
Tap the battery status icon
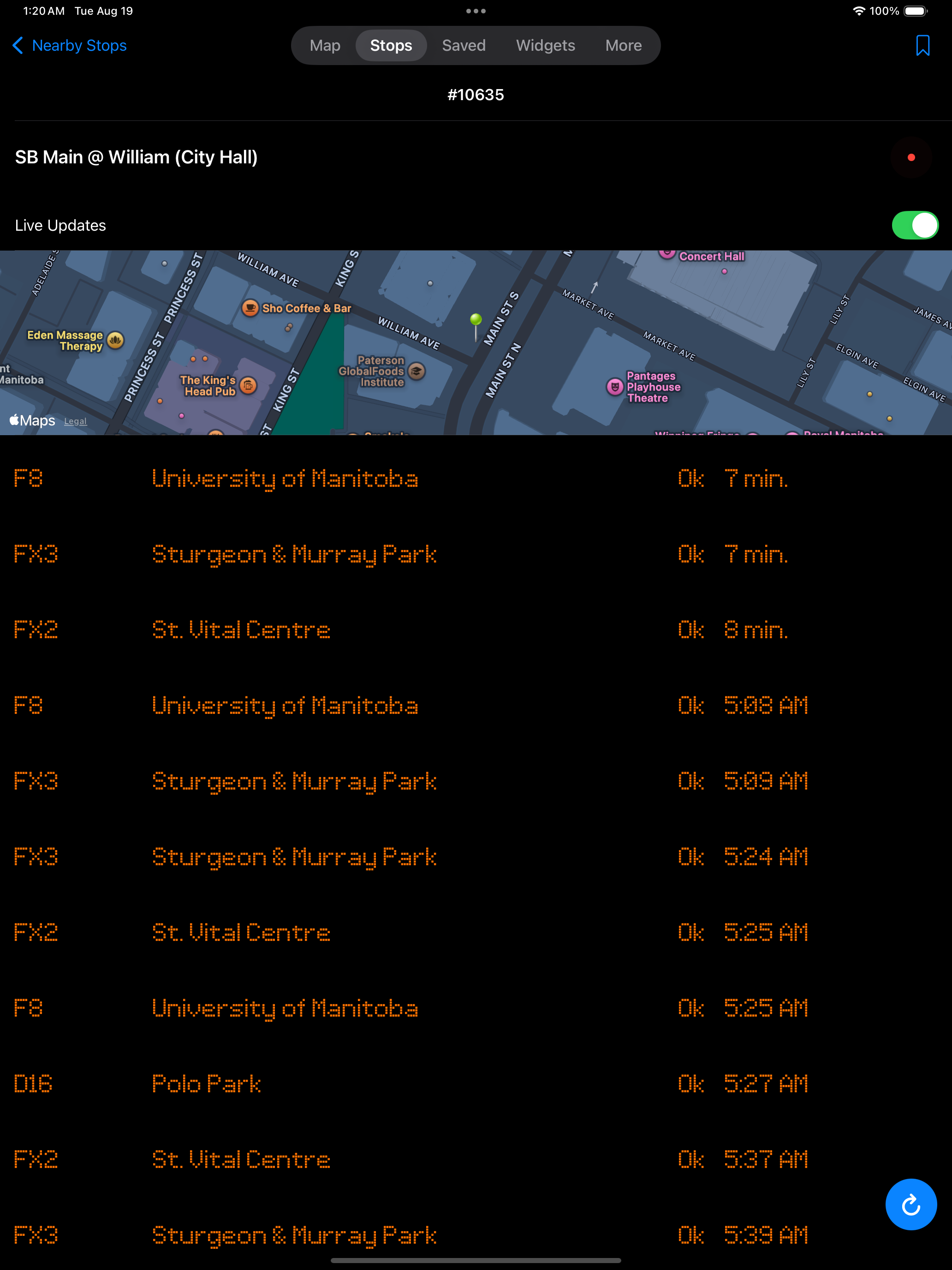[x=915, y=11]
